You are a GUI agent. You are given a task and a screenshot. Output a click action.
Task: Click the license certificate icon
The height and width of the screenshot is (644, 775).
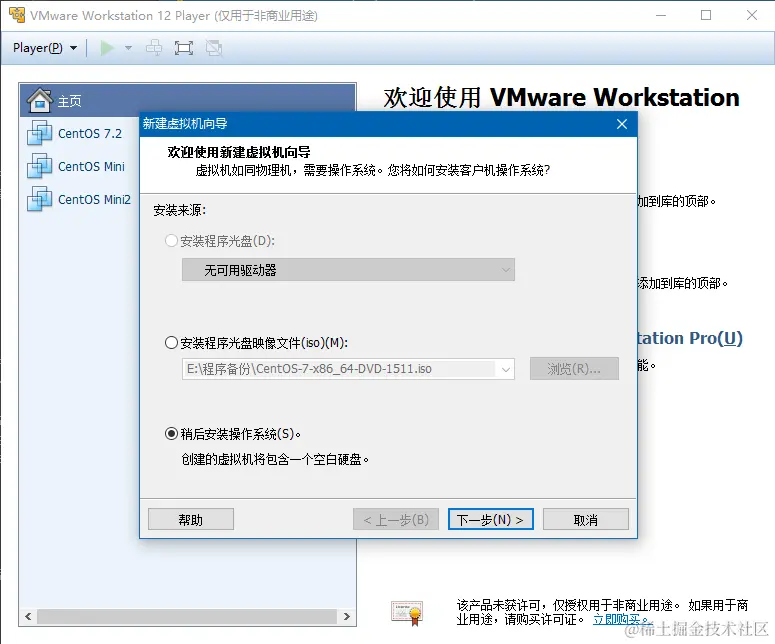click(x=407, y=613)
